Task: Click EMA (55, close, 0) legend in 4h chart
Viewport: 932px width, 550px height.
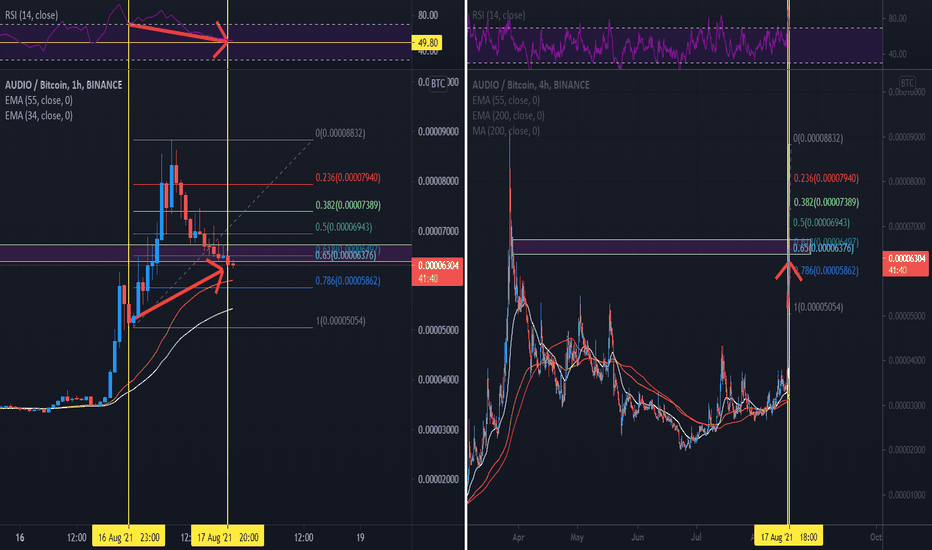Action: click(x=506, y=100)
